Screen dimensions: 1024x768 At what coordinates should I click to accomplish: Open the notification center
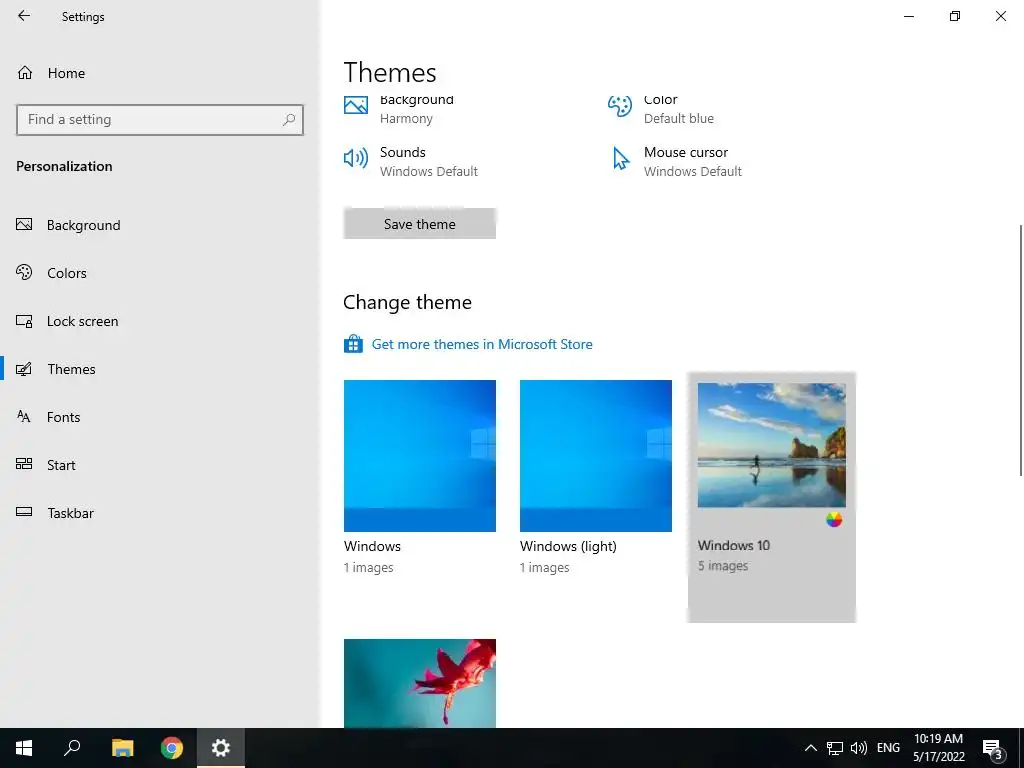pyautogui.click(x=993, y=749)
